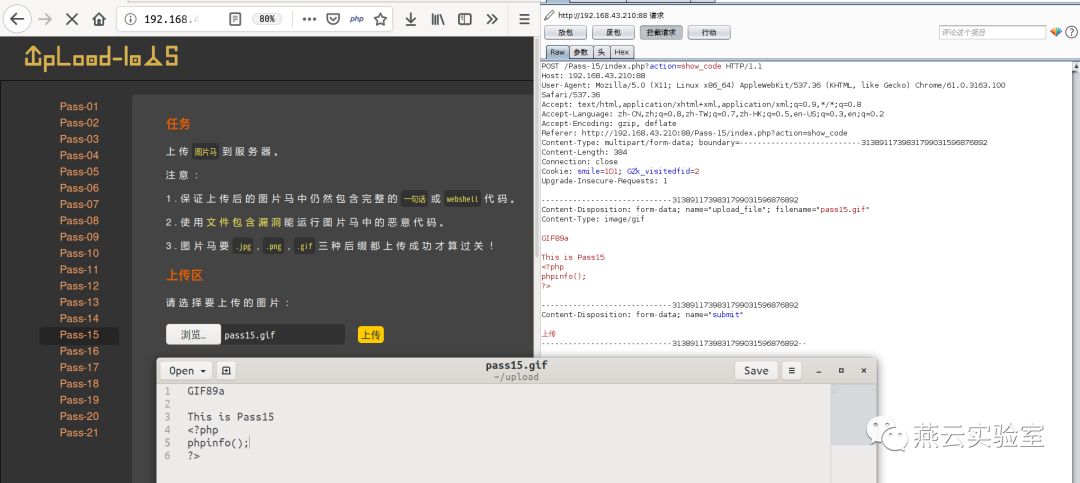
Task: Open Pass-03 in sidebar
Action: (x=79, y=139)
